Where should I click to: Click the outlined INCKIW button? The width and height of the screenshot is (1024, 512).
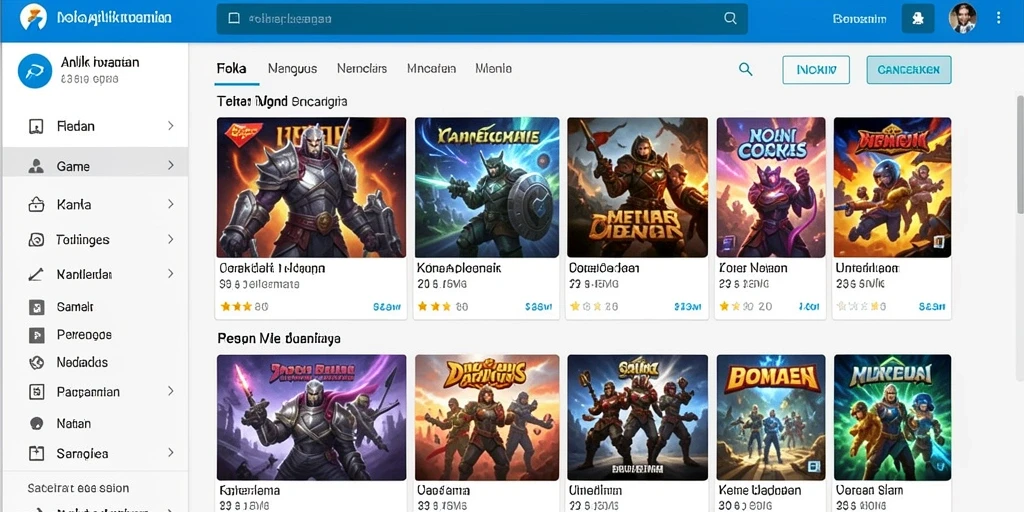tap(816, 70)
